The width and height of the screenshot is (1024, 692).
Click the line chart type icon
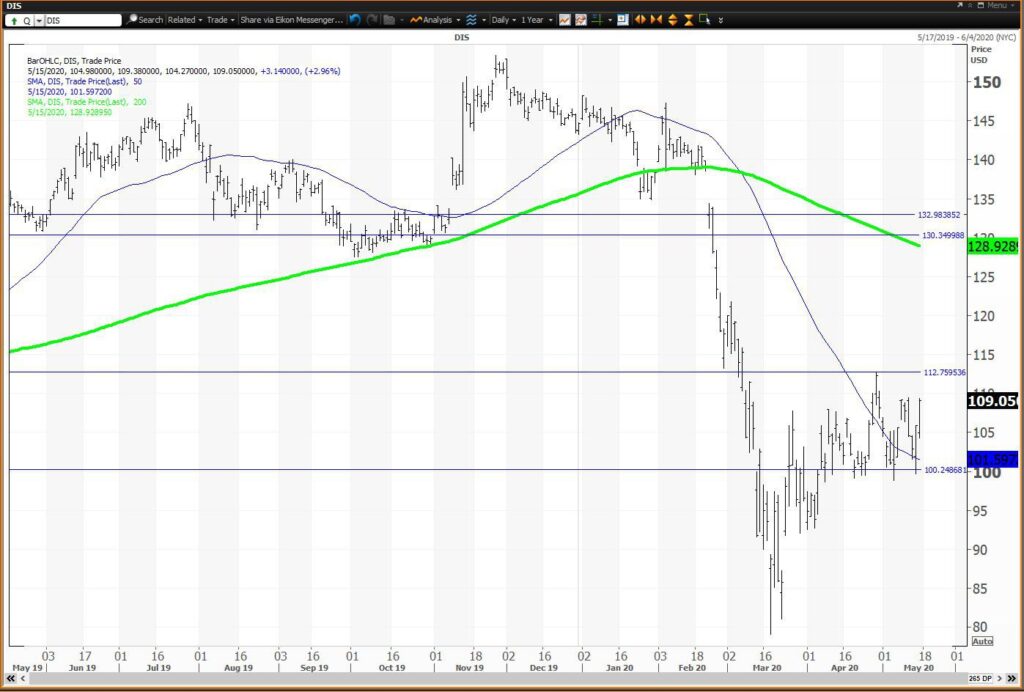564,20
